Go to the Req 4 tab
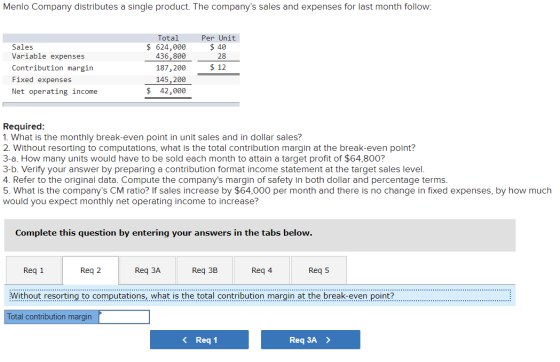Image resolution: width=560 pixels, height=362 pixels. pos(262,270)
